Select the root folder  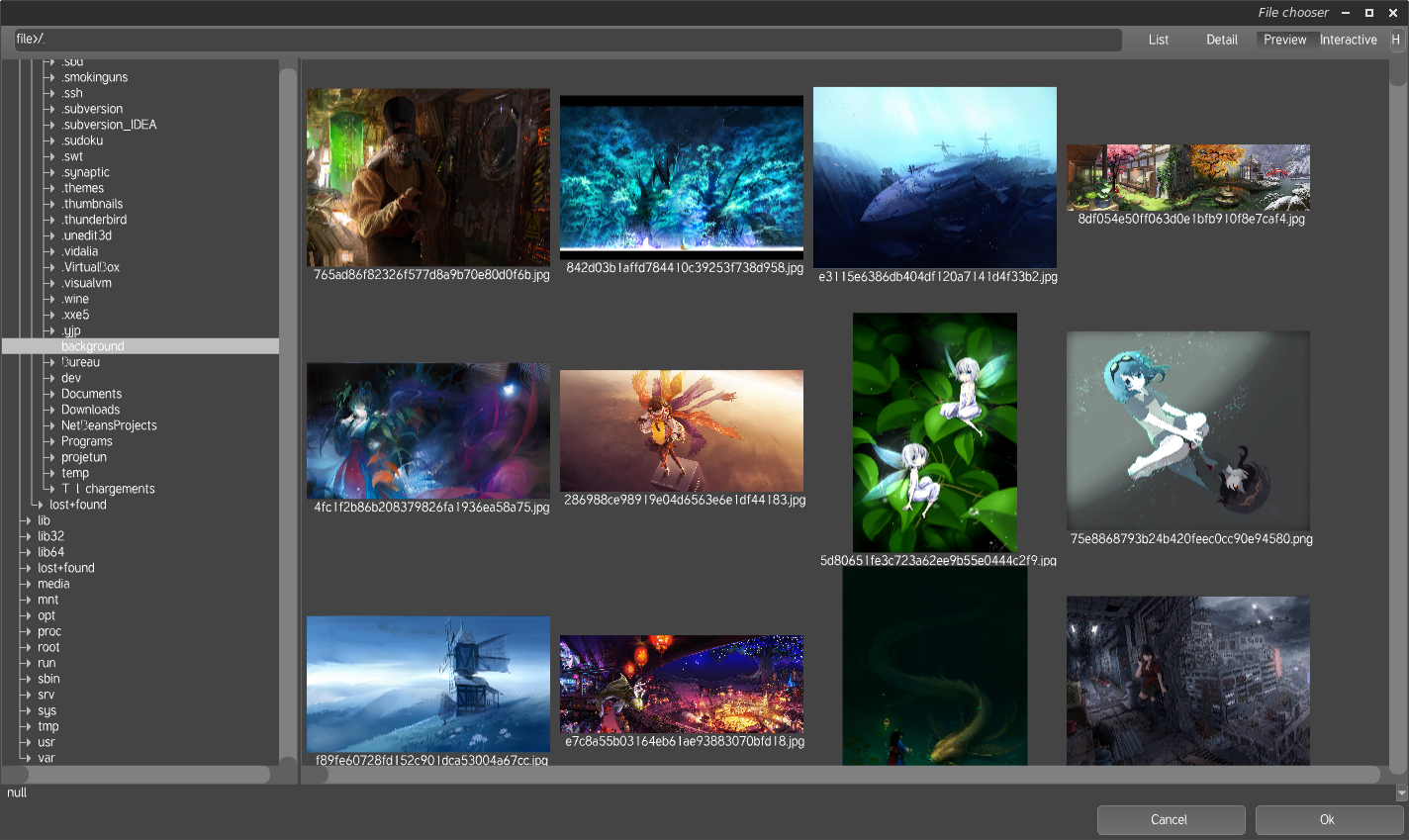[48, 647]
